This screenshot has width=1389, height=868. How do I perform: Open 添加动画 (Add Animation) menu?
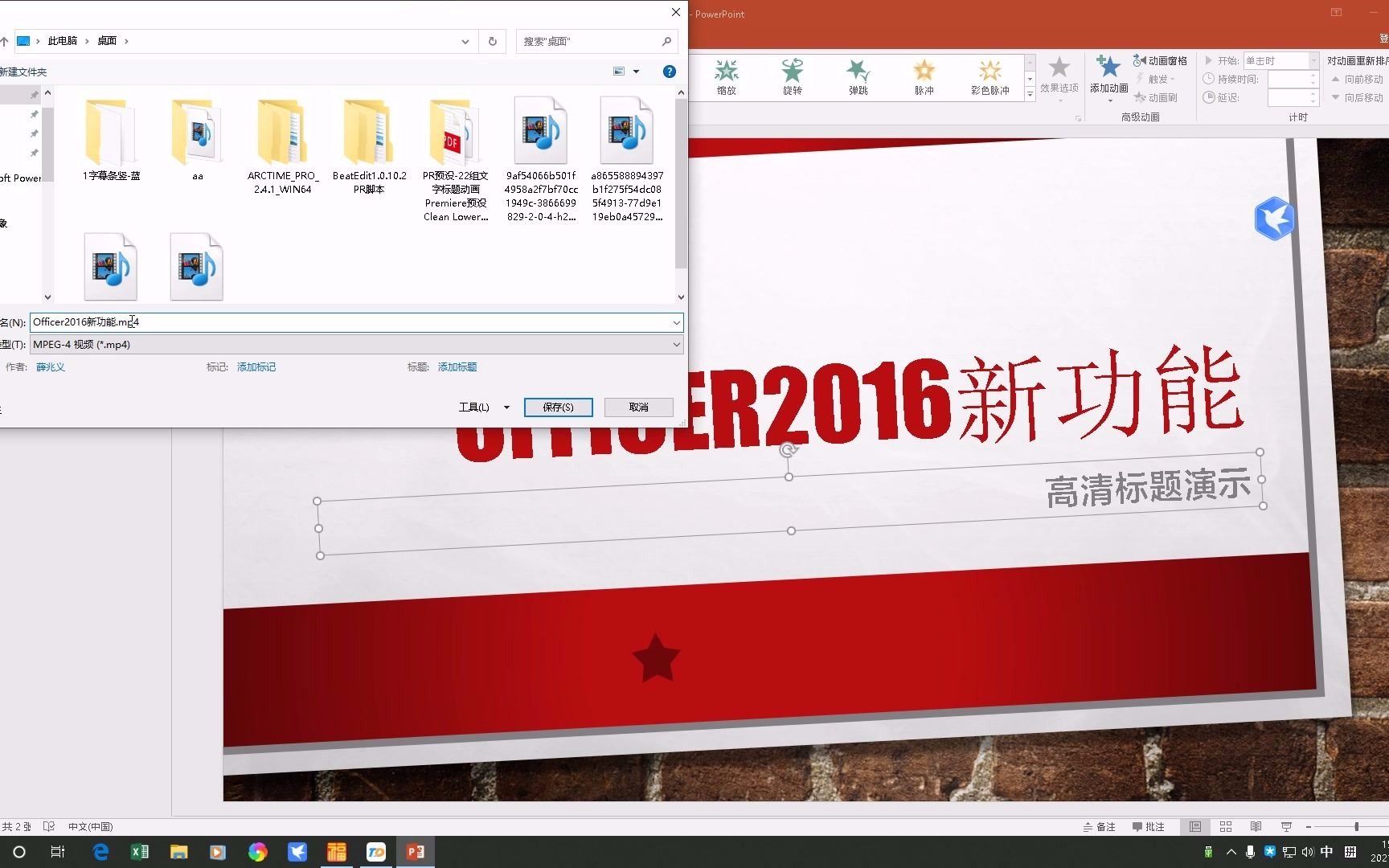[x=1108, y=78]
